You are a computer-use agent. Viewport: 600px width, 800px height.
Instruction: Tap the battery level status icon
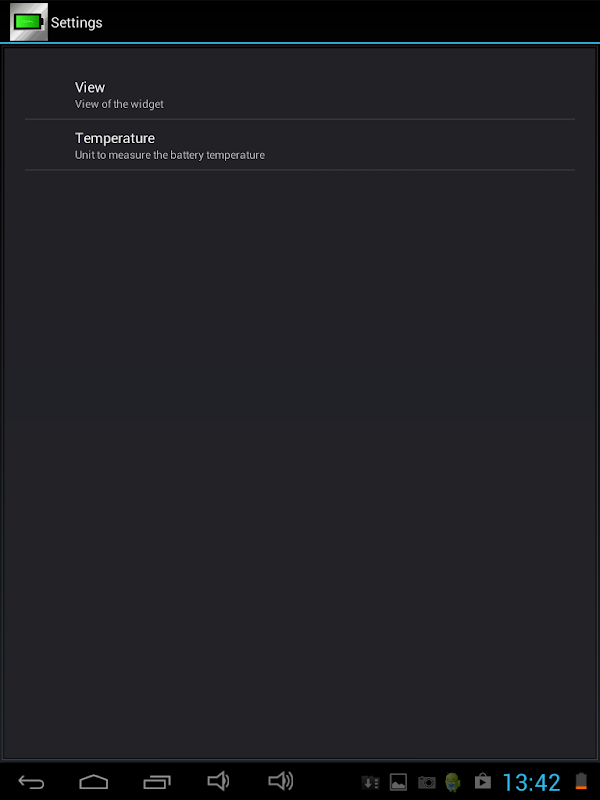581,782
